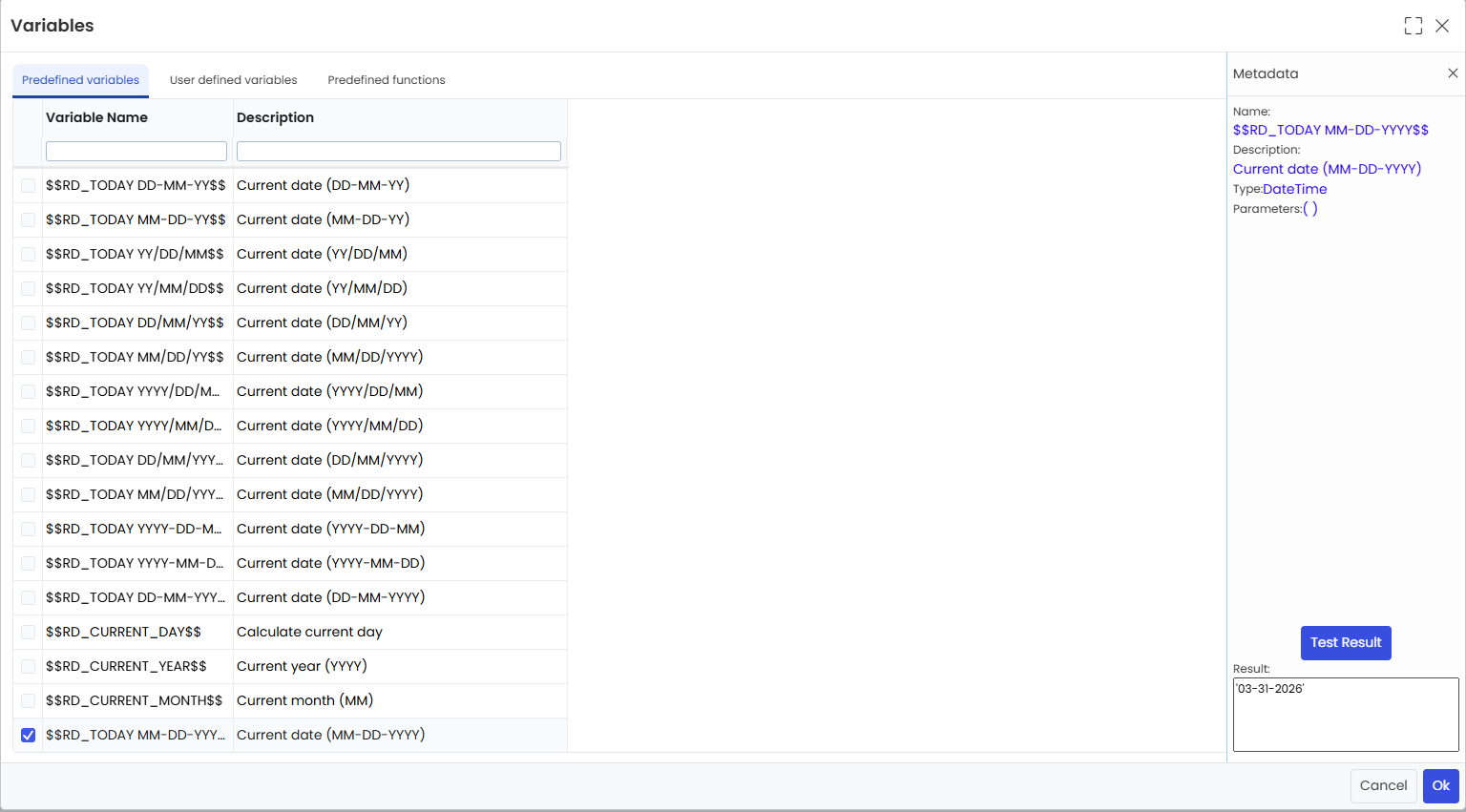The image size is (1466, 812).
Task: Select $$RD_TODAY YY/DD/MM$$ variable name
Action: click(x=135, y=254)
